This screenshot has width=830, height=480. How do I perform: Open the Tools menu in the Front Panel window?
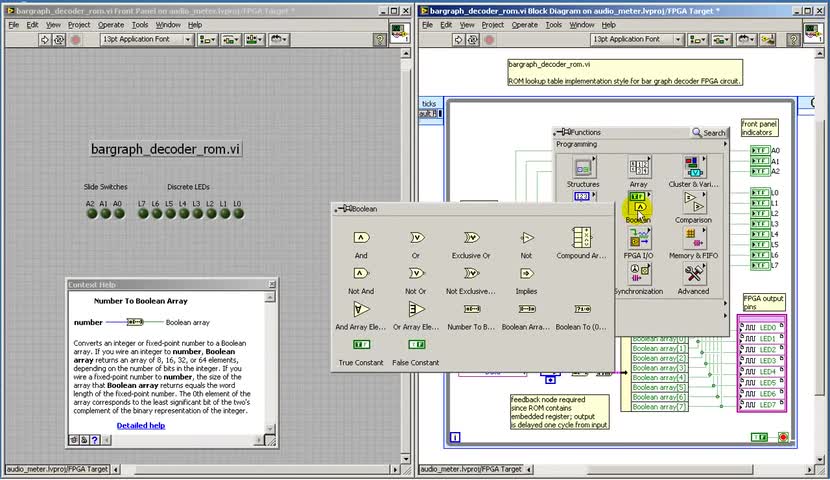139,24
